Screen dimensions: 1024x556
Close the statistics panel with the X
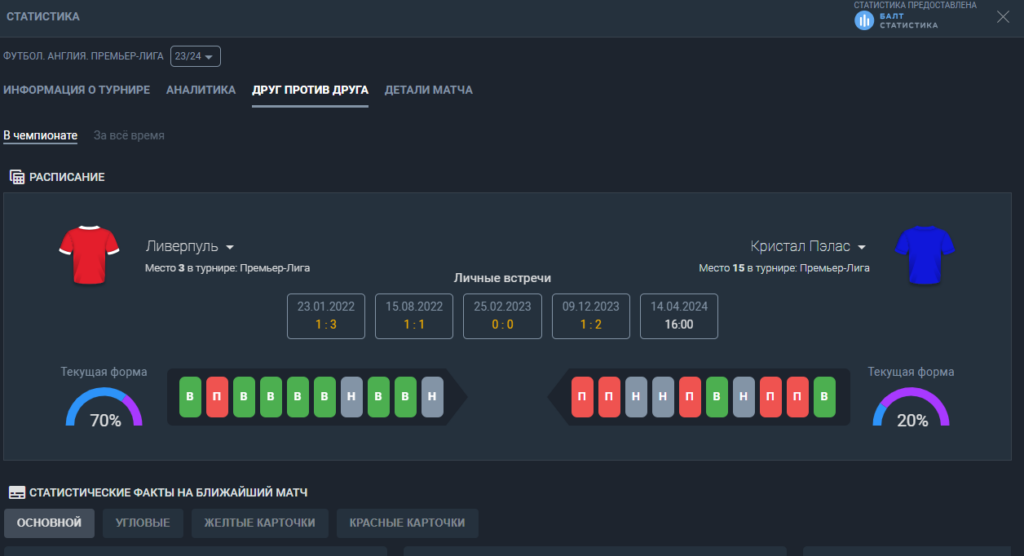coord(1003,17)
